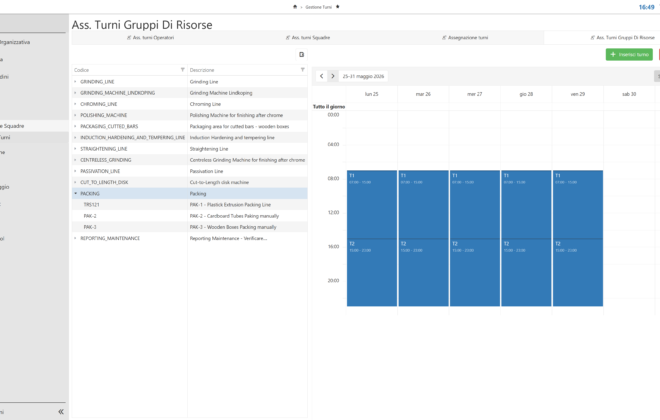This screenshot has width=660, height=420.
Task: Expand the INDUCTION_HARDENING_AND_TEMPERING_LINE row
Action: click(75, 137)
